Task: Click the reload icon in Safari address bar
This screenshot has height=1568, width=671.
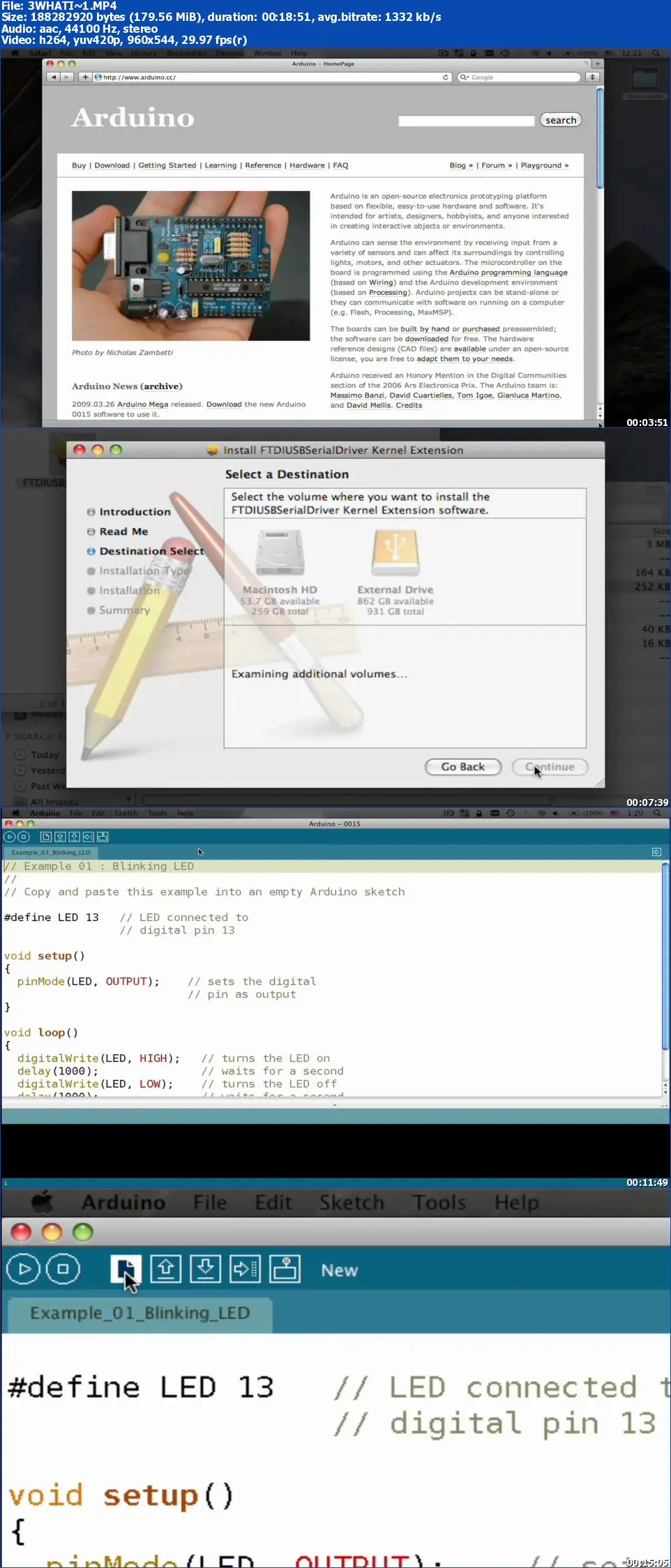Action: click(x=446, y=77)
